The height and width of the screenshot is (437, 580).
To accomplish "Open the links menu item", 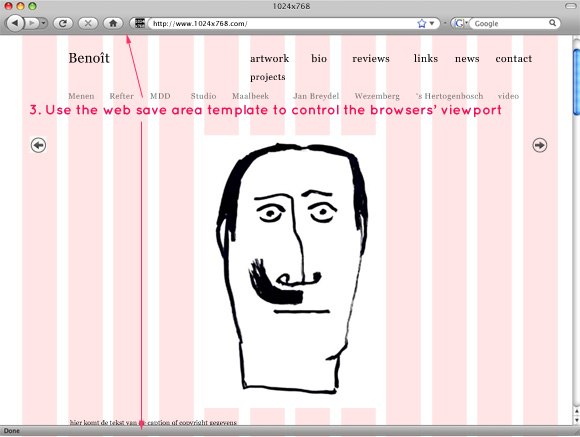I will (x=426, y=58).
